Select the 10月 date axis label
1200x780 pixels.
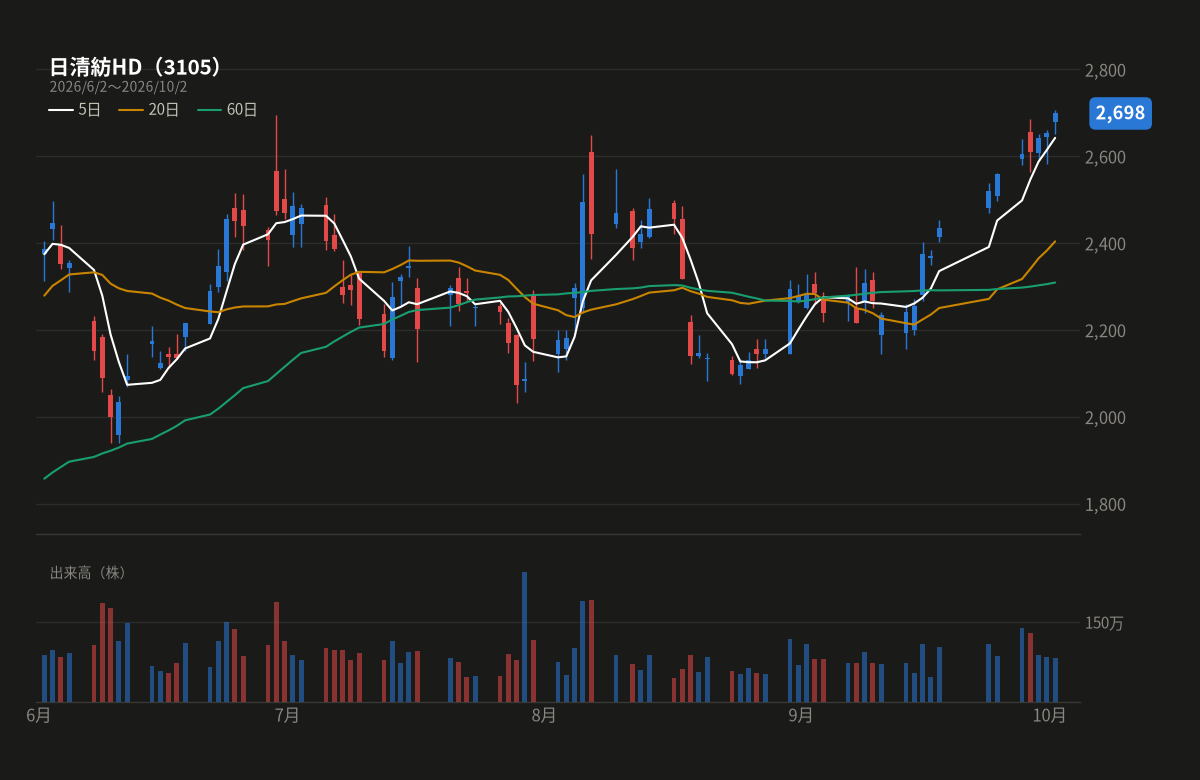tap(1049, 715)
